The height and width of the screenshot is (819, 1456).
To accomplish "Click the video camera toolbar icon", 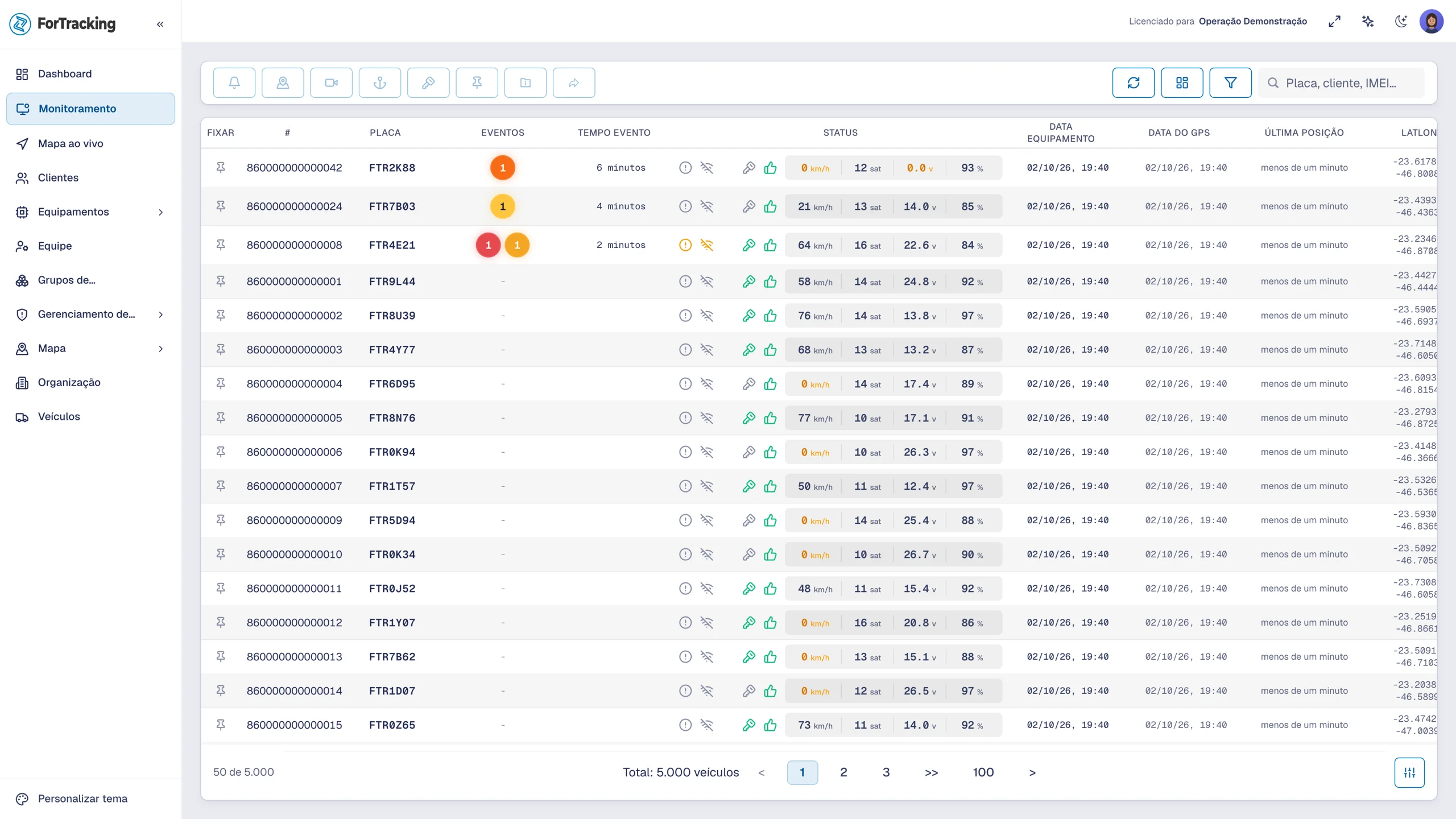I will pos(331,83).
